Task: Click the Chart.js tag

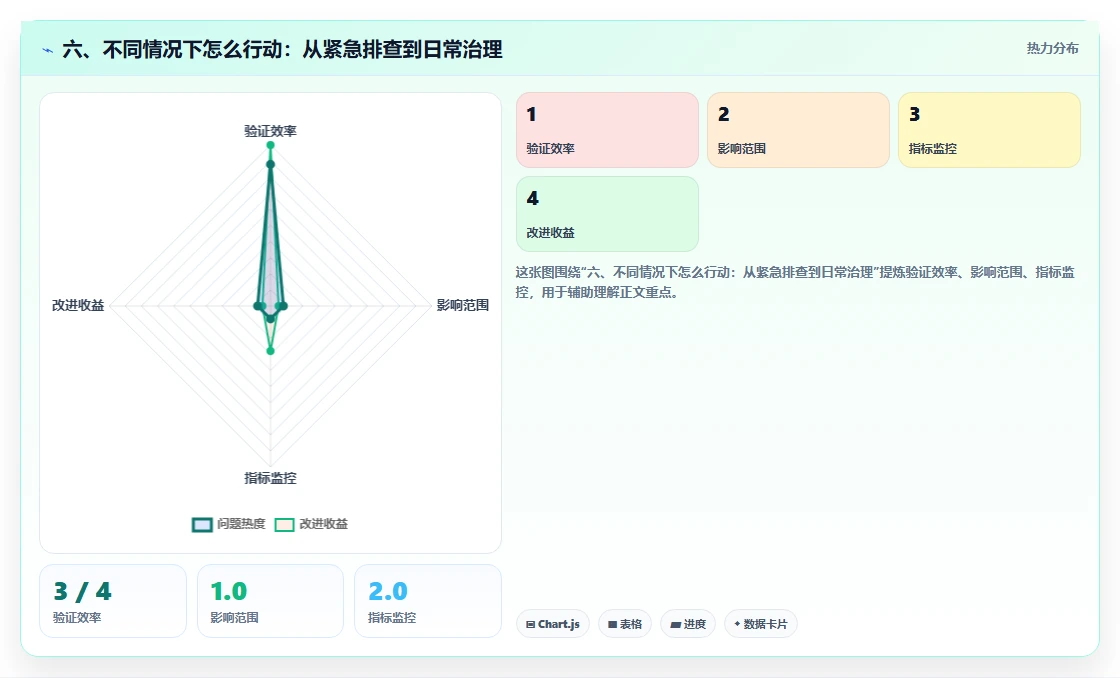Action: pos(553,624)
